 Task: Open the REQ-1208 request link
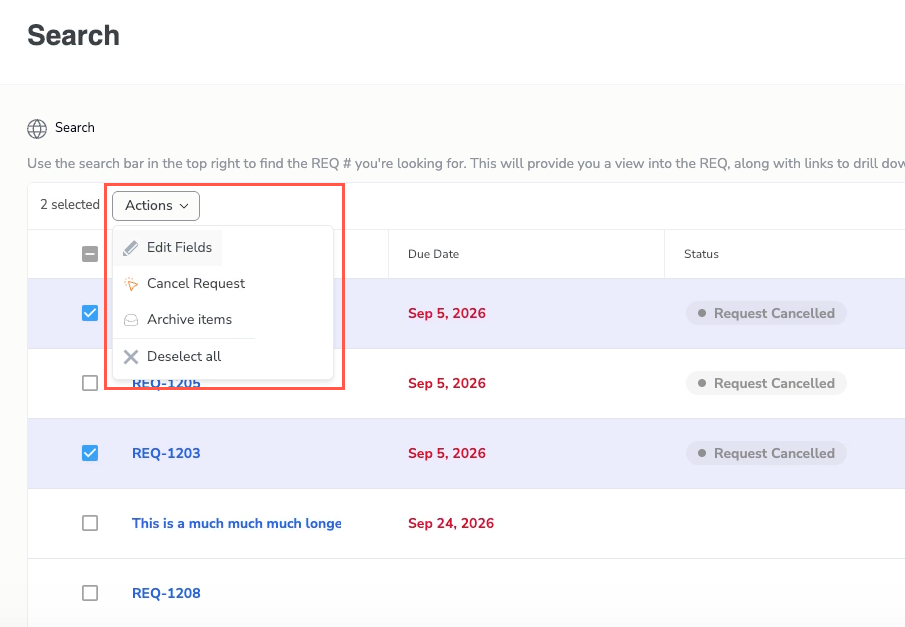coord(166,593)
